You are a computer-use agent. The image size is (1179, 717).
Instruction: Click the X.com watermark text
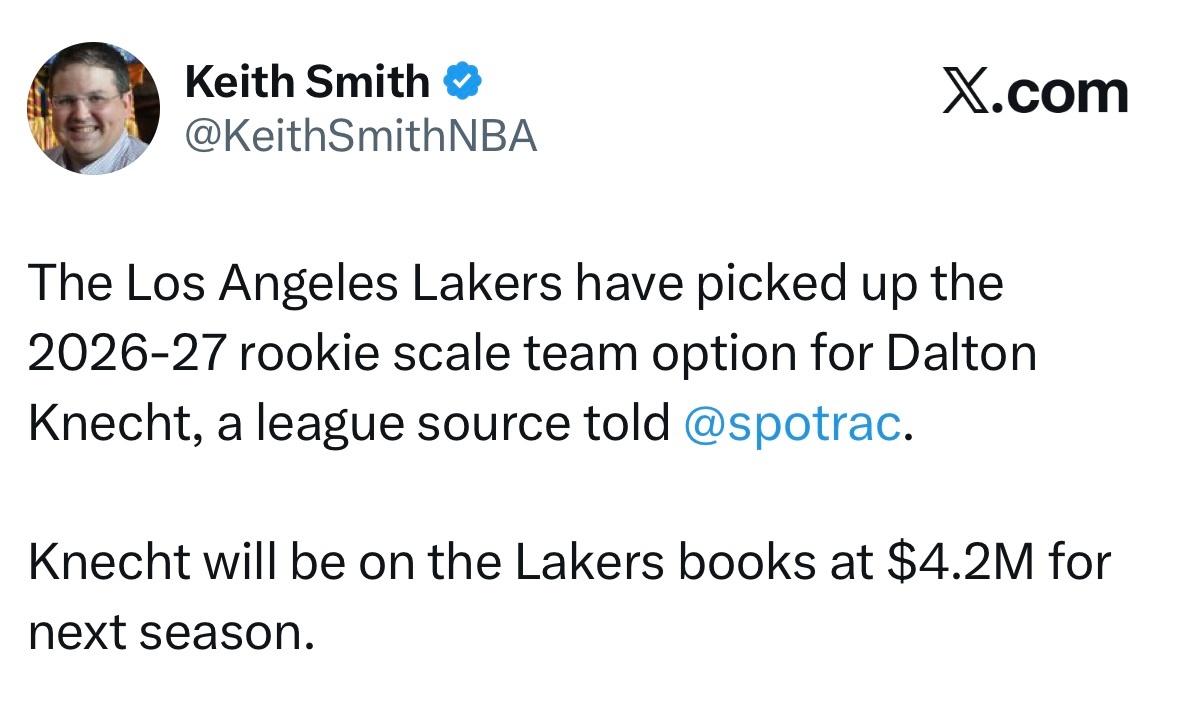point(1036,93)
